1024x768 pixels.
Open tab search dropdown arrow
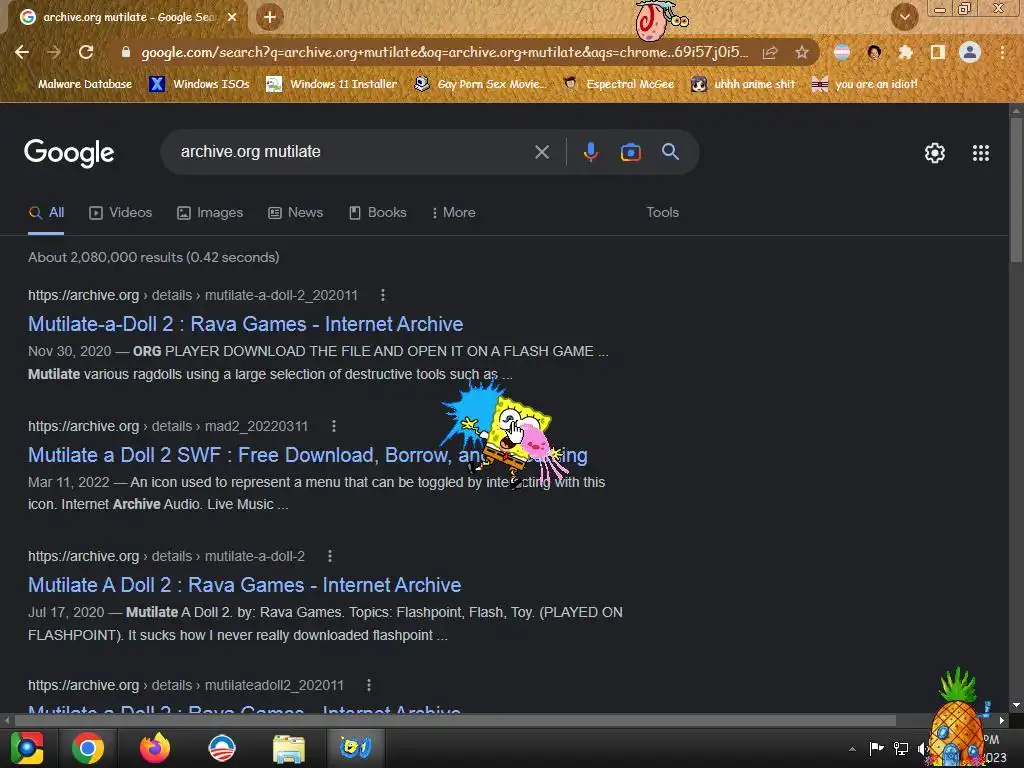pyautogui.click(x=904, y=17)
